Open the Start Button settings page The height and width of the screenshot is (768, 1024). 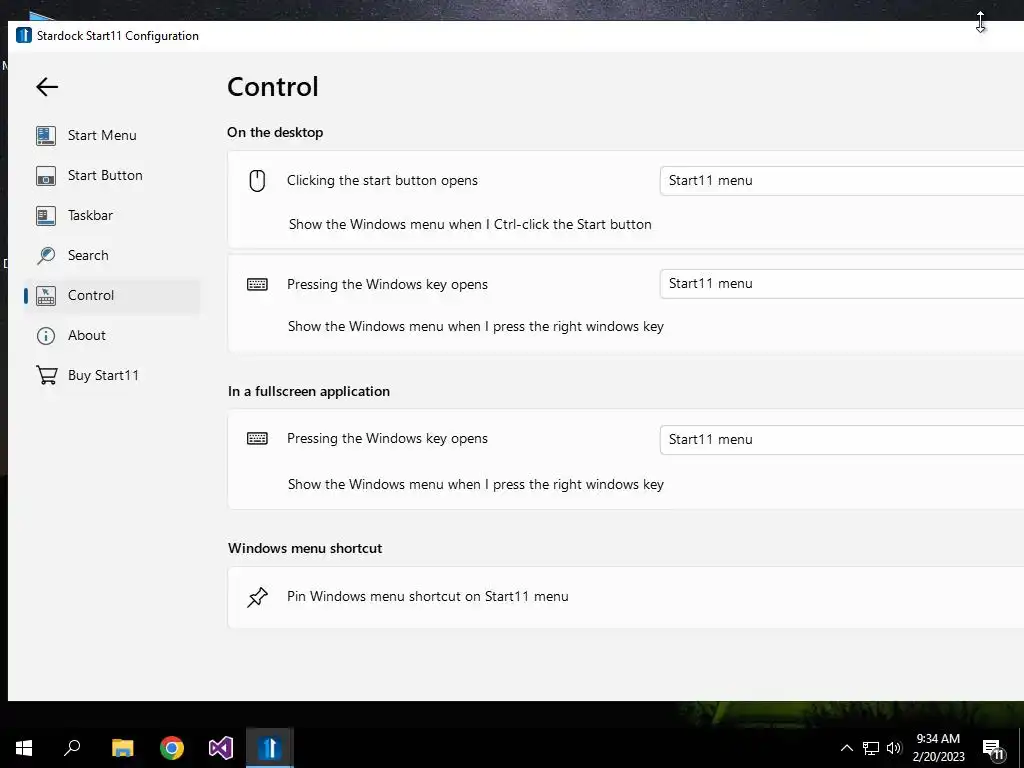pyautogui.click(x=112, y=176)
